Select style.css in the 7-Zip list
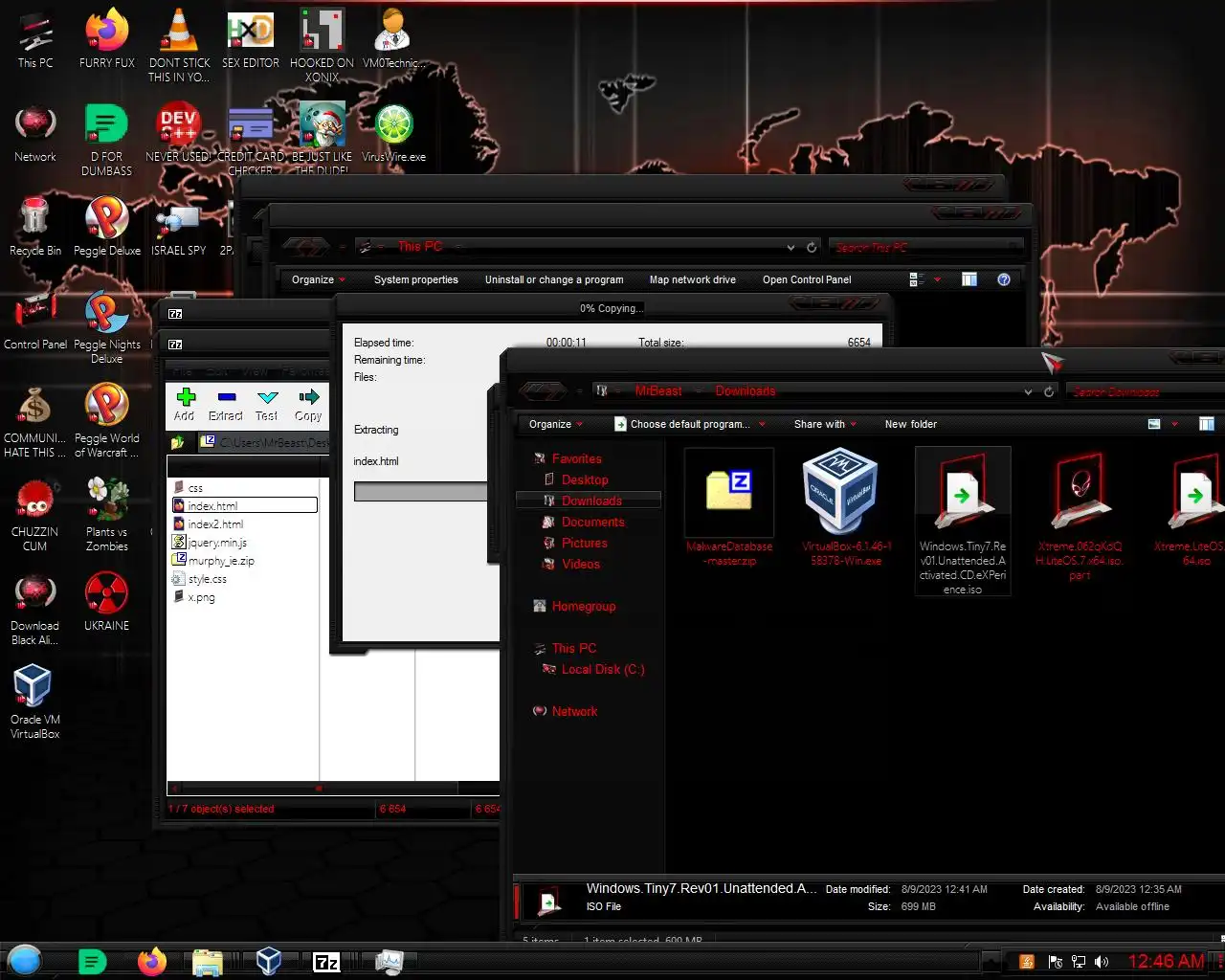1225x980 pixels. click(x=208, y=579)
